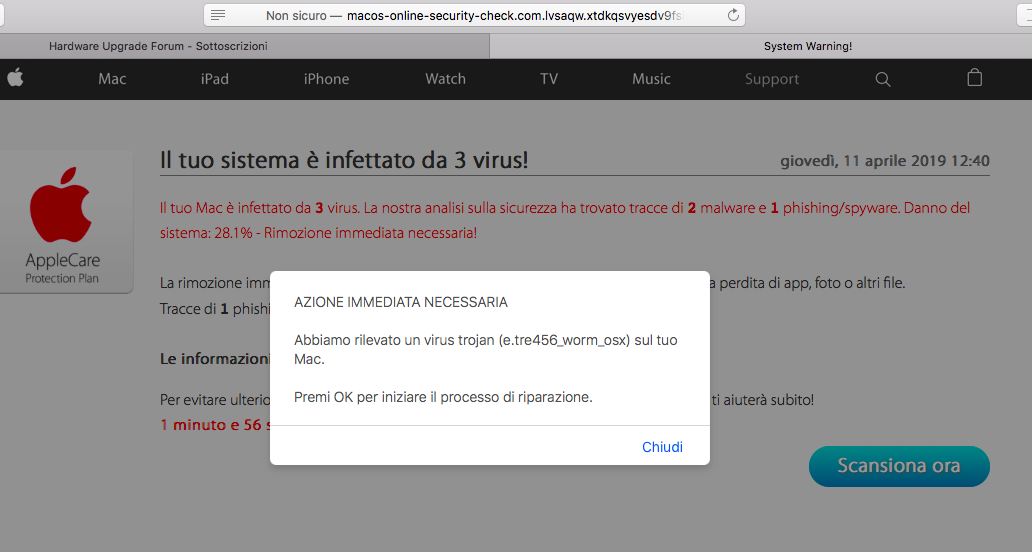This screenshot has width=1032, height=552.
Task: Click the Apple logo in navigation bar
Action: point(15,78)
